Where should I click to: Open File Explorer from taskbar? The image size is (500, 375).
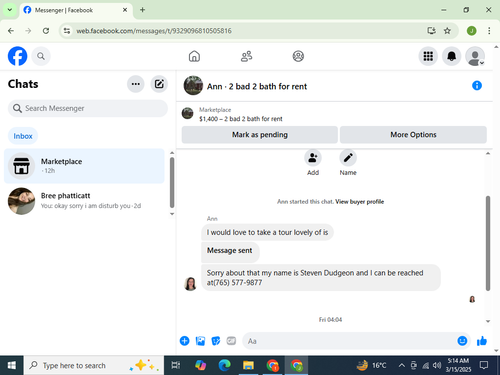click(248, 365)
